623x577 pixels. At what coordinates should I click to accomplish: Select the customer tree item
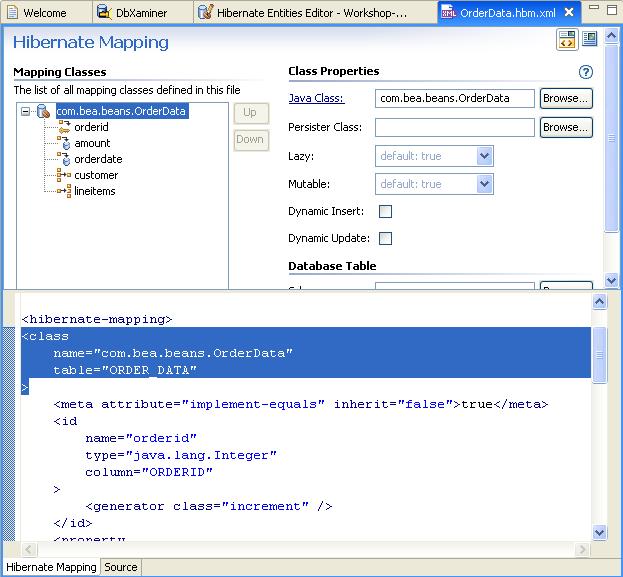96,175
